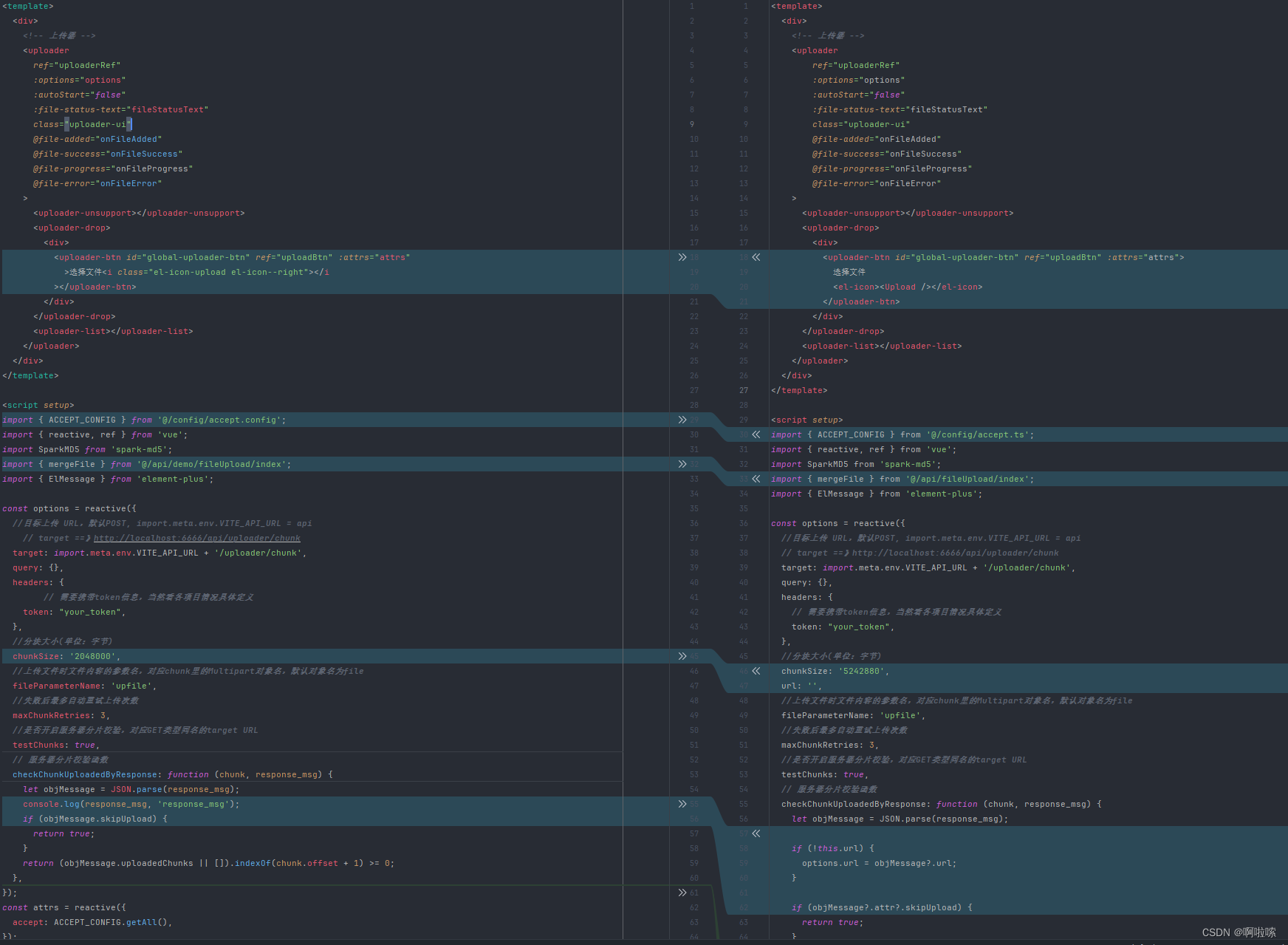Click '选择文件' text line in right pane
This screenshot has height=945, width=1288.
tap(849, 272)
